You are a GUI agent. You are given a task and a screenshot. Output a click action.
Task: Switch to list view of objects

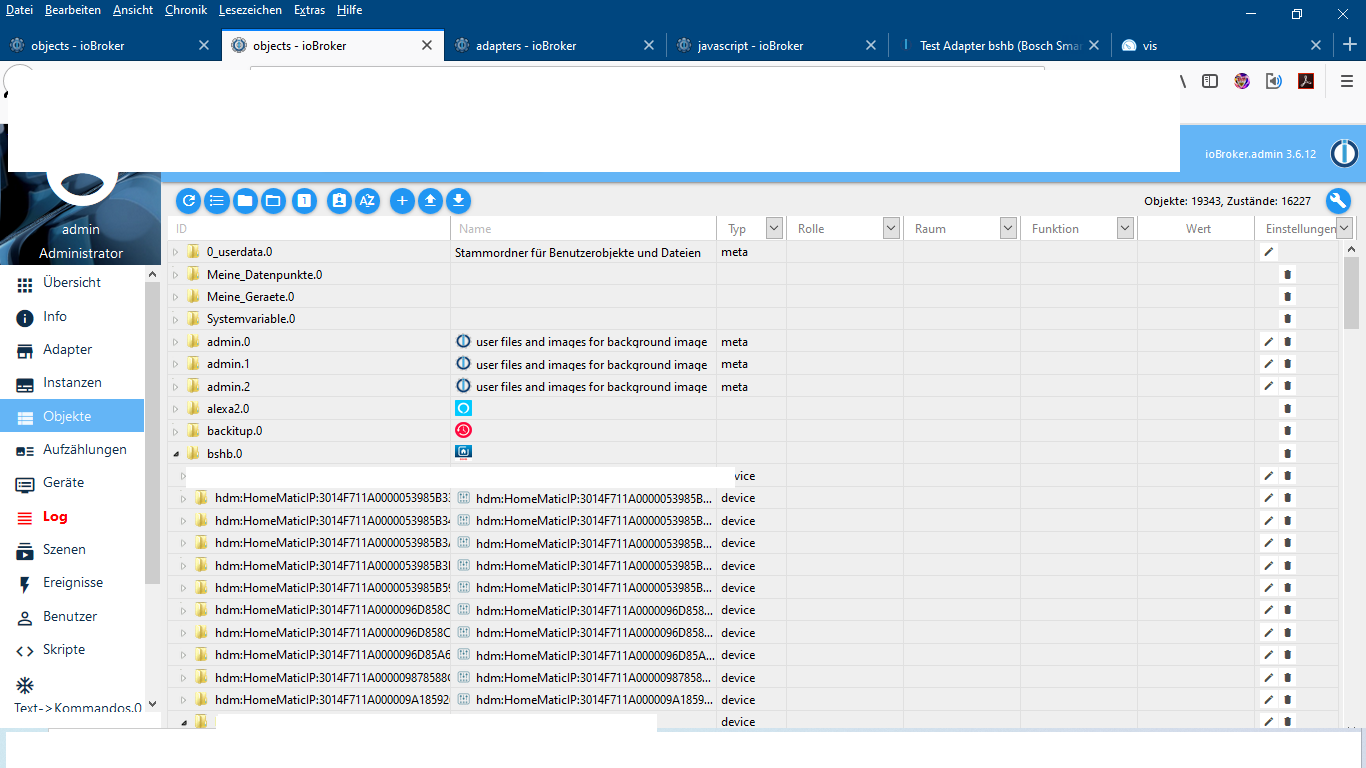pos(216,201)
